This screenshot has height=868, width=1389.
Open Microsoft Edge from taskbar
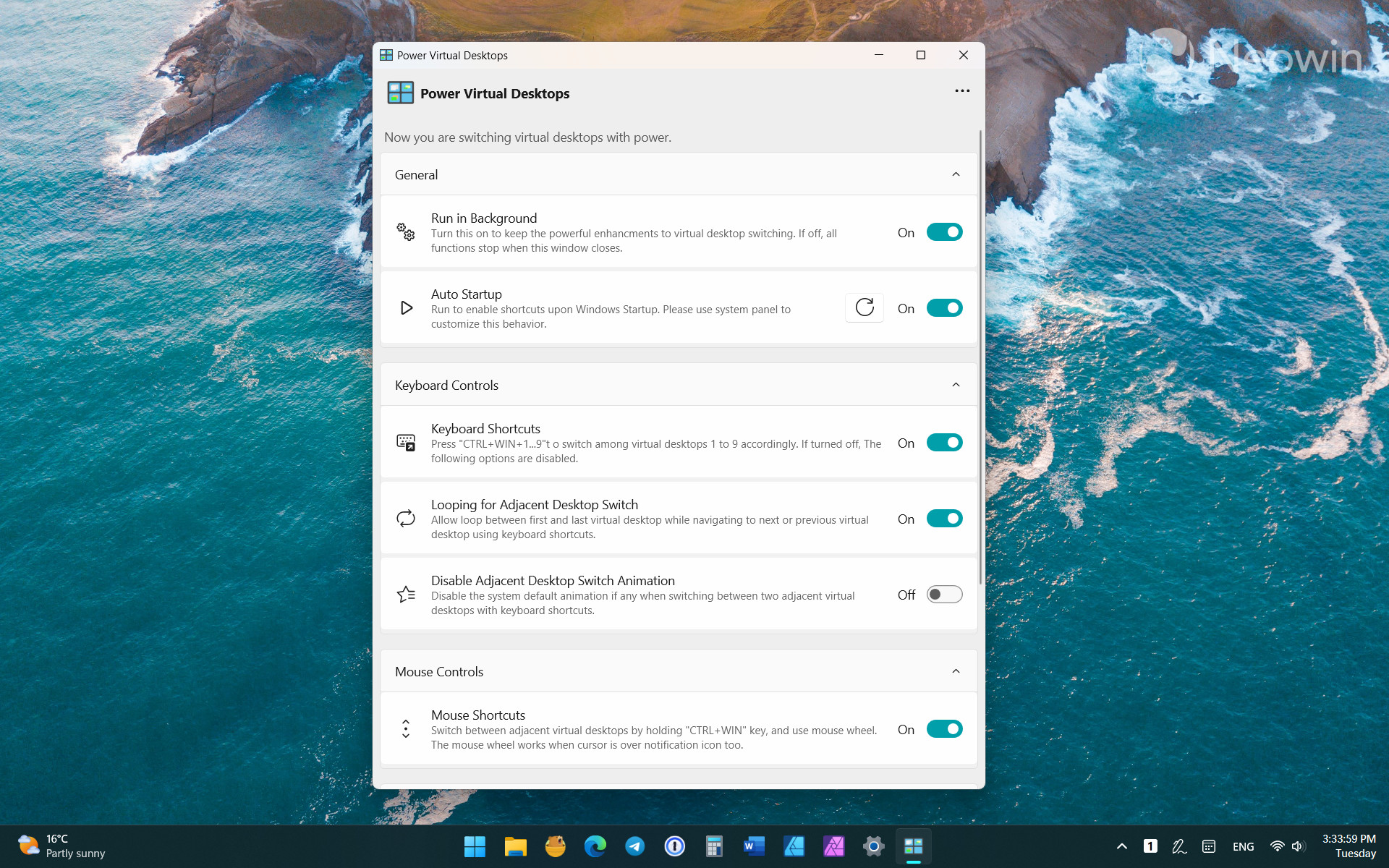[595, 846]
